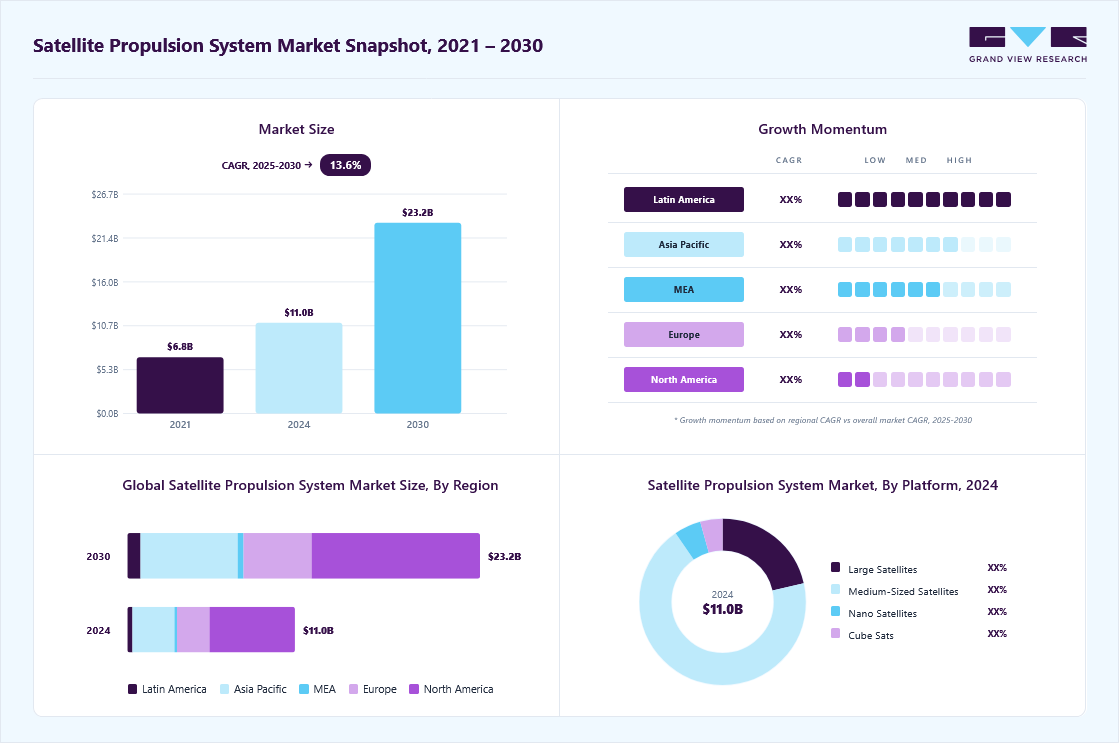Select the 2024 market size bar
Screen dimensions: 1120x743
[x=299, y=368]
